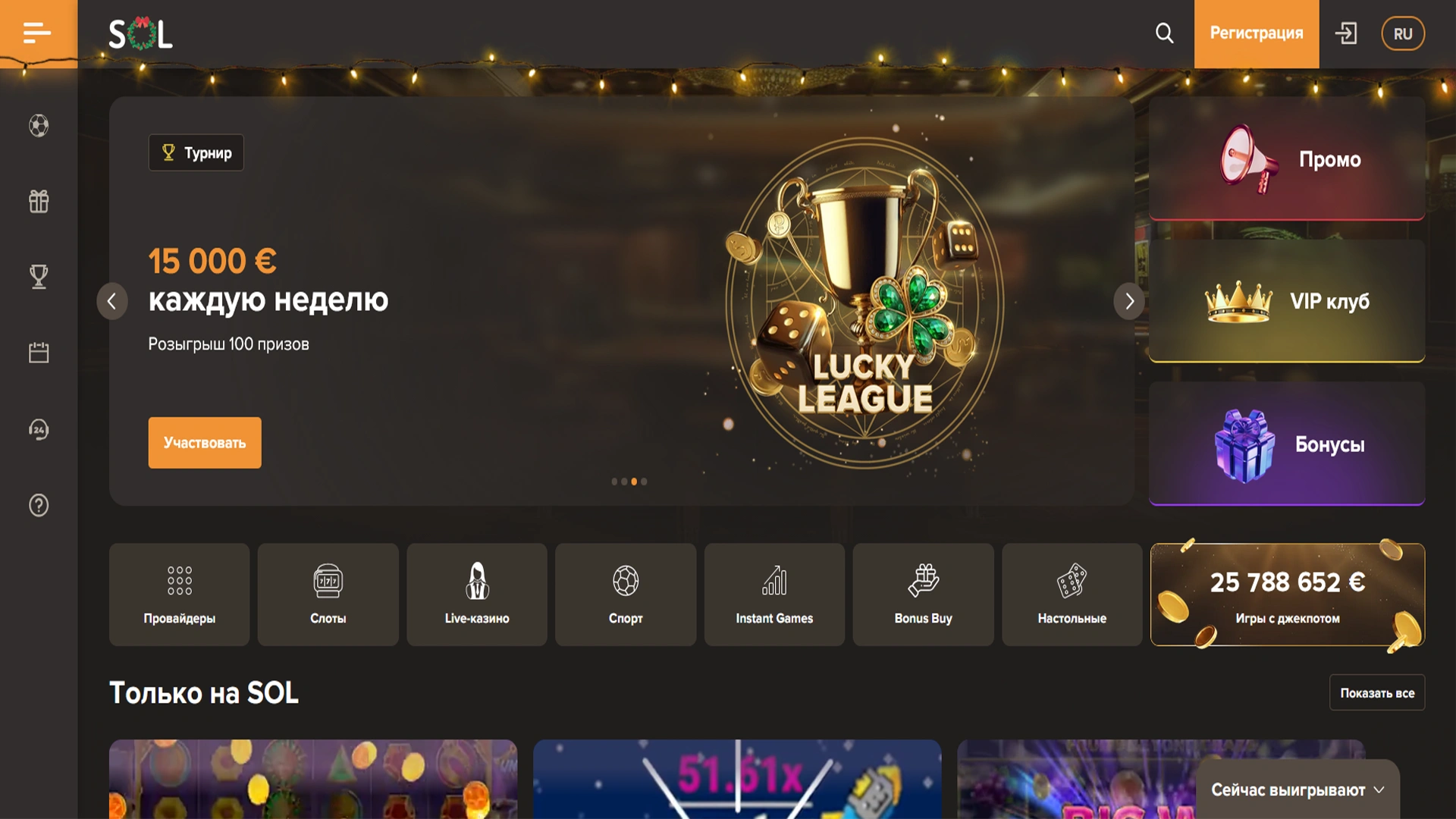This screenshot has width=1456, height=819.
Task: Select the trophy icon in the sidebar
Action: click(x=39, y=277)
